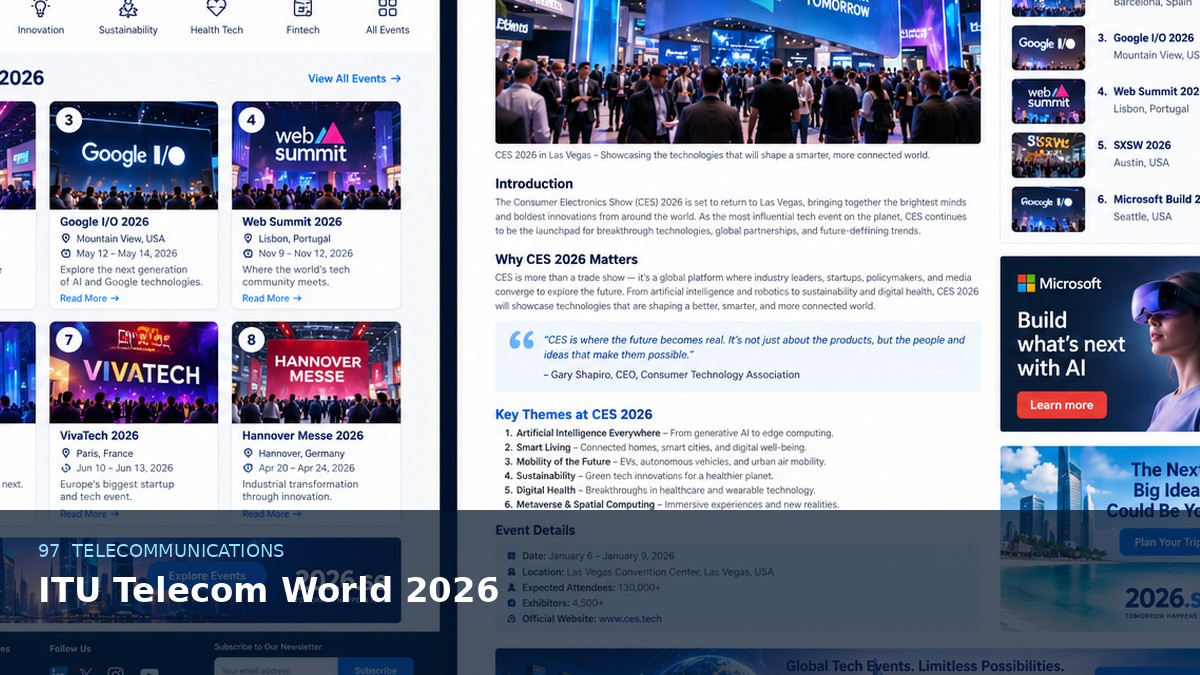This screenshot has width=1200, height=675.
Task: Click the clock icon beside May 12 – May 14, 2026
Action: coord(66,254)
